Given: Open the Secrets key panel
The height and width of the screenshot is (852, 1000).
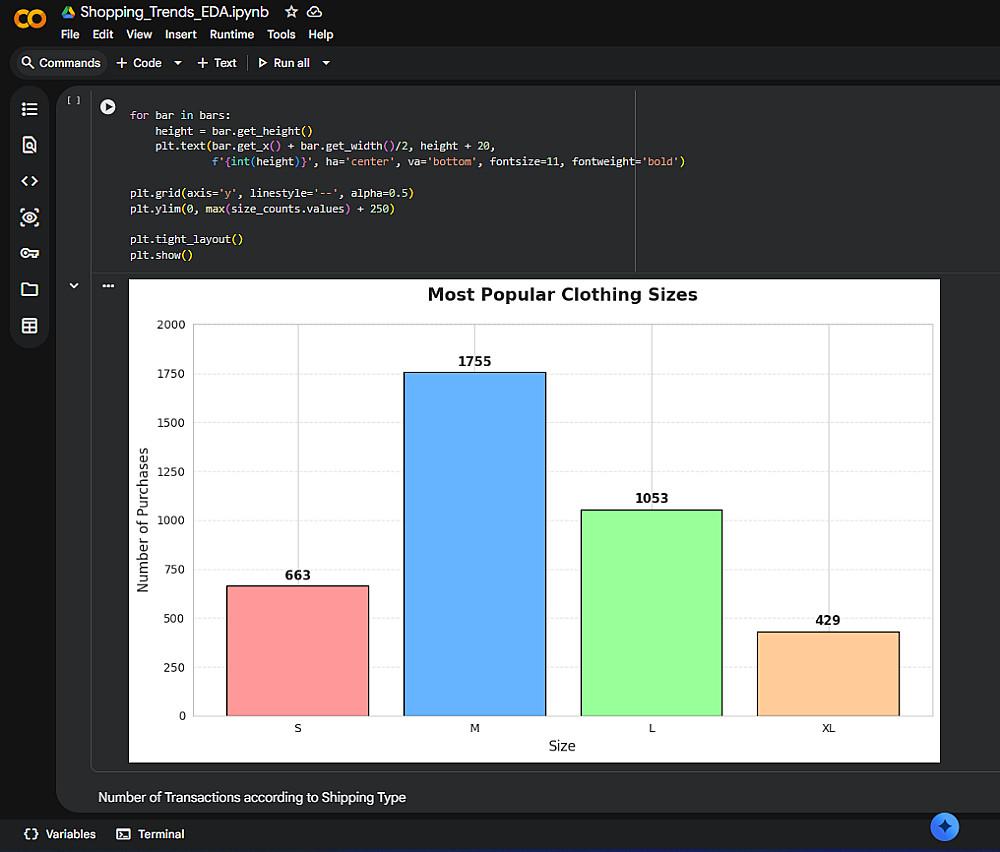Looking at the screenshot, I should click(x=29, y=253).
